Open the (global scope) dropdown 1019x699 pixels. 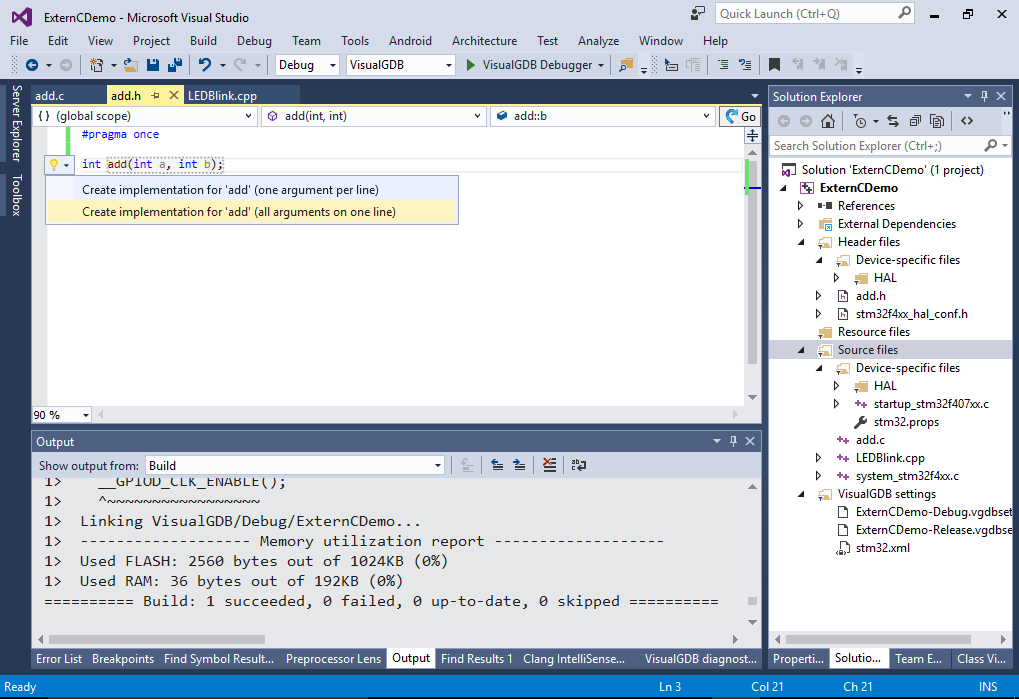144,116
